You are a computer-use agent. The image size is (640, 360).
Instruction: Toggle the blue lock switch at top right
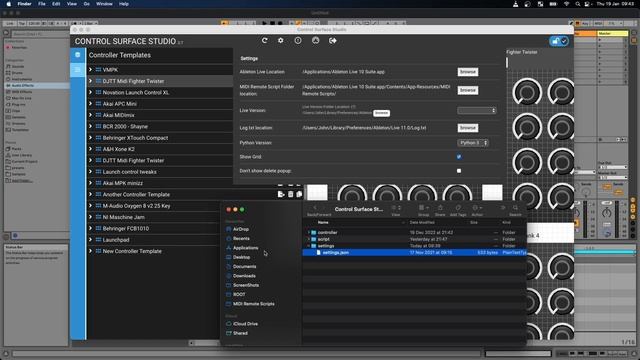(x=559, y=41)
